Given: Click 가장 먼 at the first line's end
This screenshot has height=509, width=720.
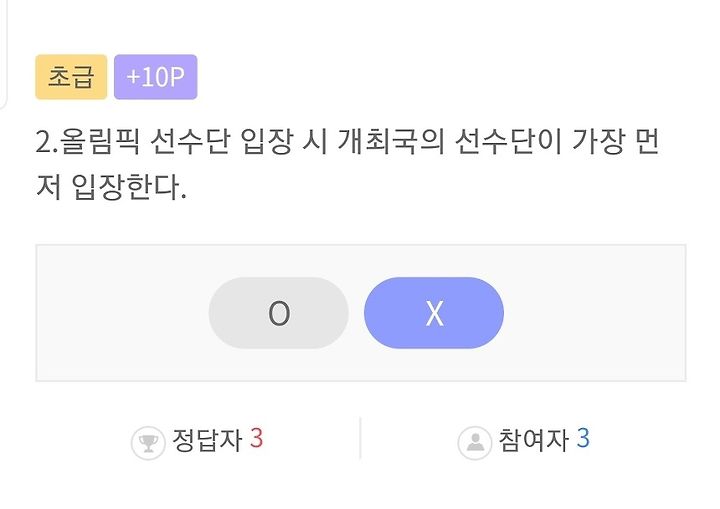Looking at the screenshot, I should (616, 141).
